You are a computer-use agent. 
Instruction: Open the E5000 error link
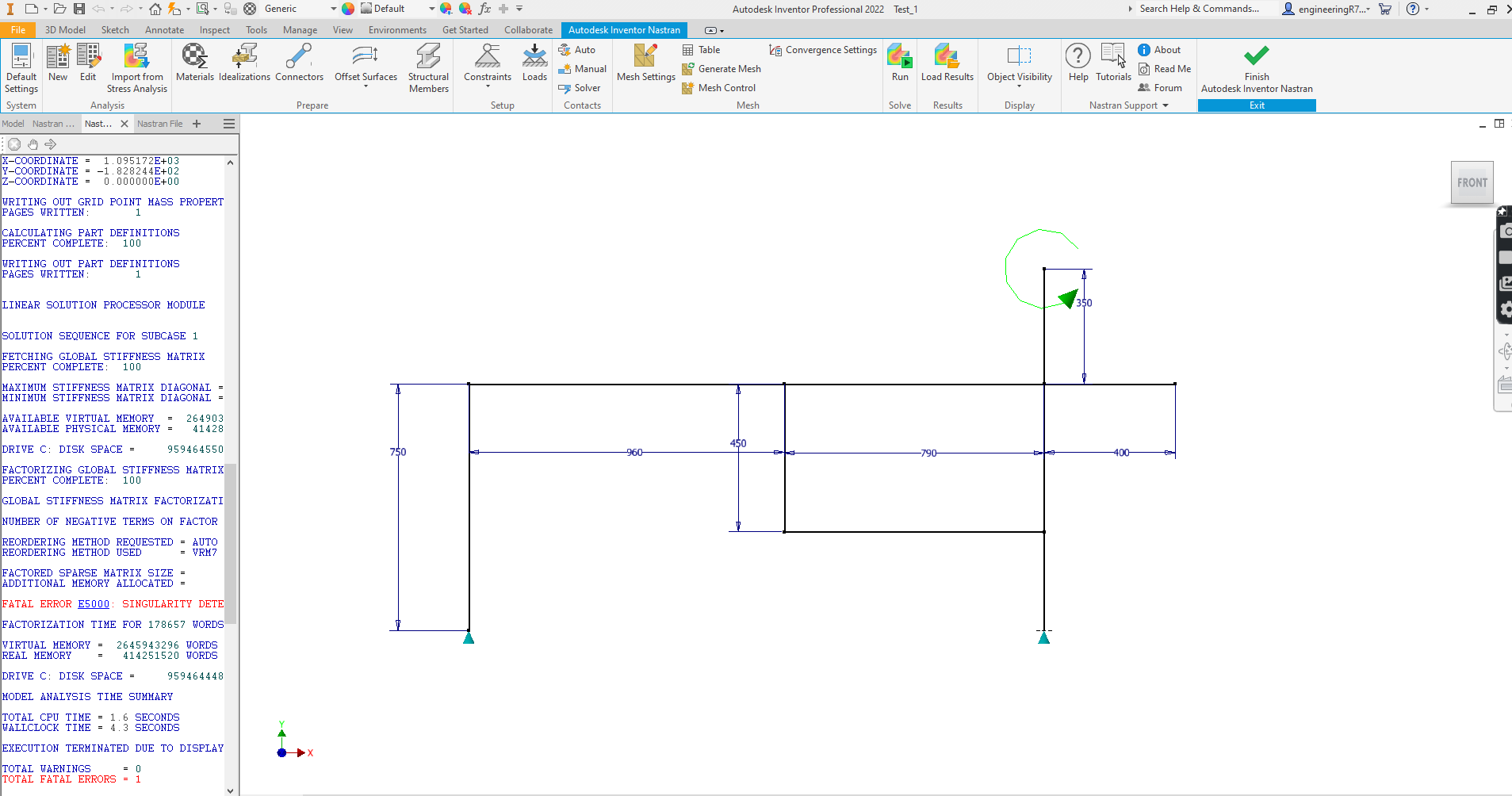tap(94, 603)
